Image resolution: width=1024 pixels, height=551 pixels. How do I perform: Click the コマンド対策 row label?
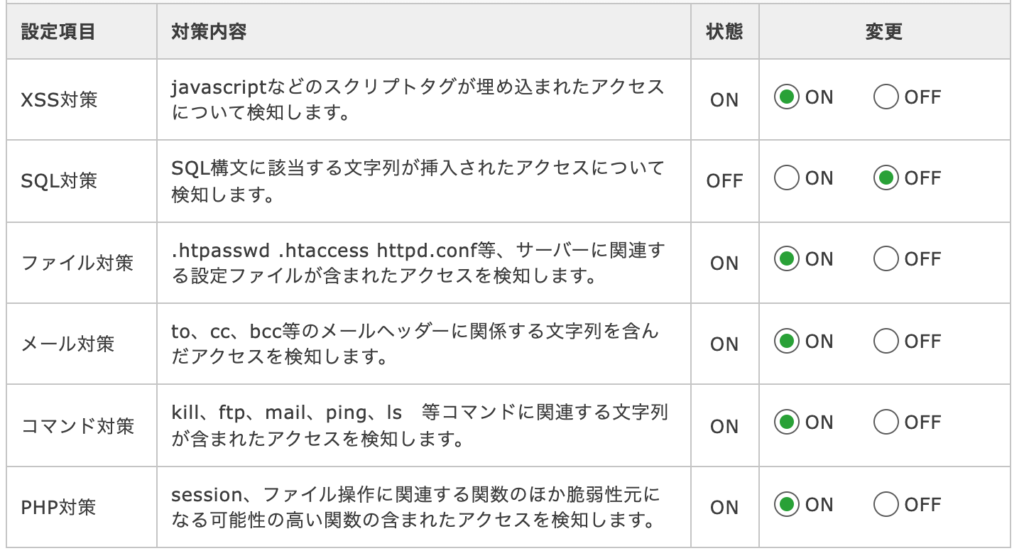pos(78,426)
